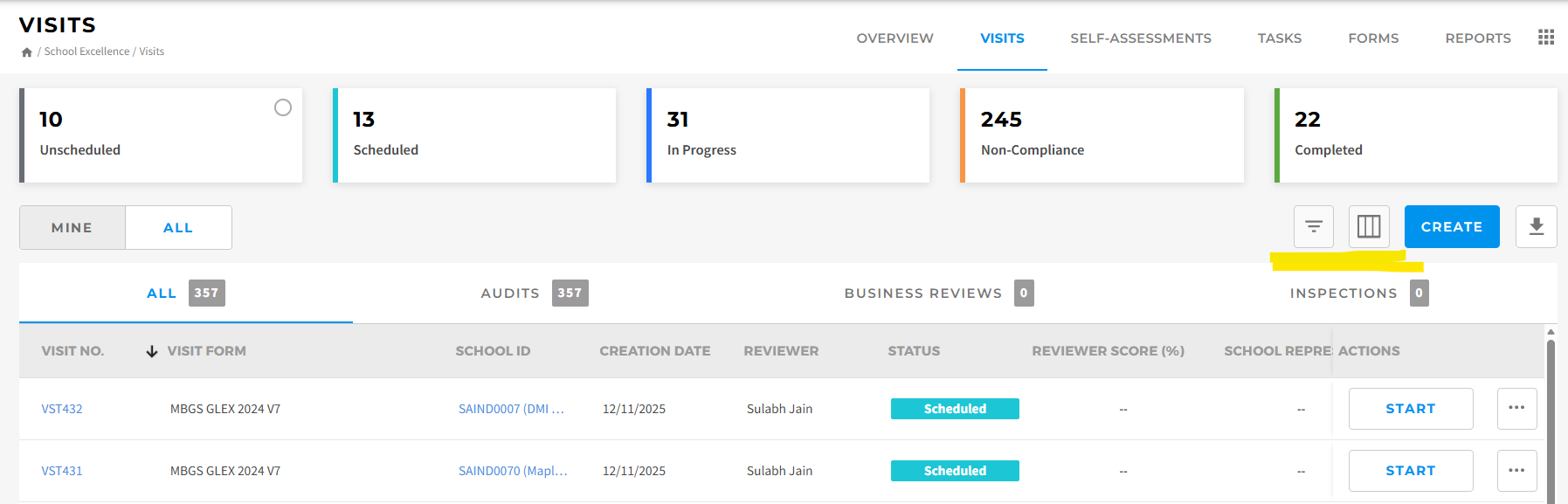1568x504 pixels.
Task: Open the apps grid menu icon
Action: pos(1546,38)
